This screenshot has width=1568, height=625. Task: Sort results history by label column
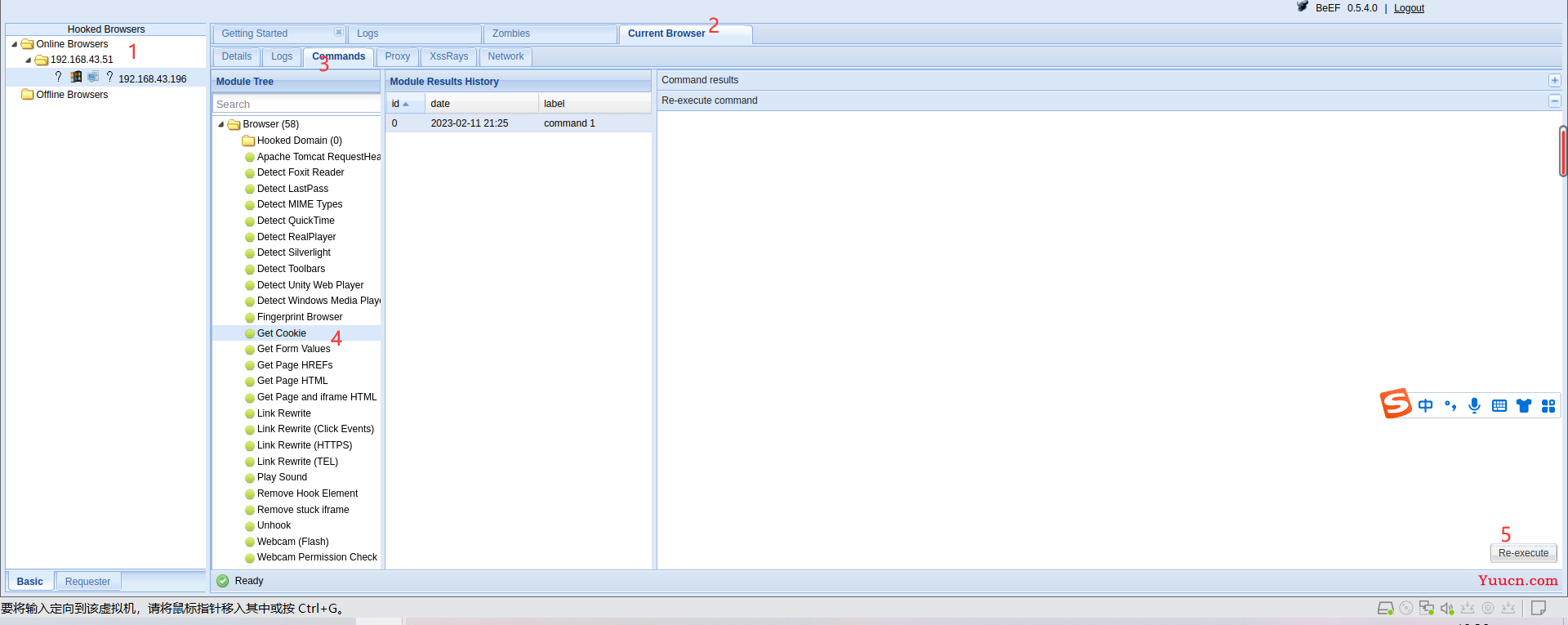tap(595, 104)
